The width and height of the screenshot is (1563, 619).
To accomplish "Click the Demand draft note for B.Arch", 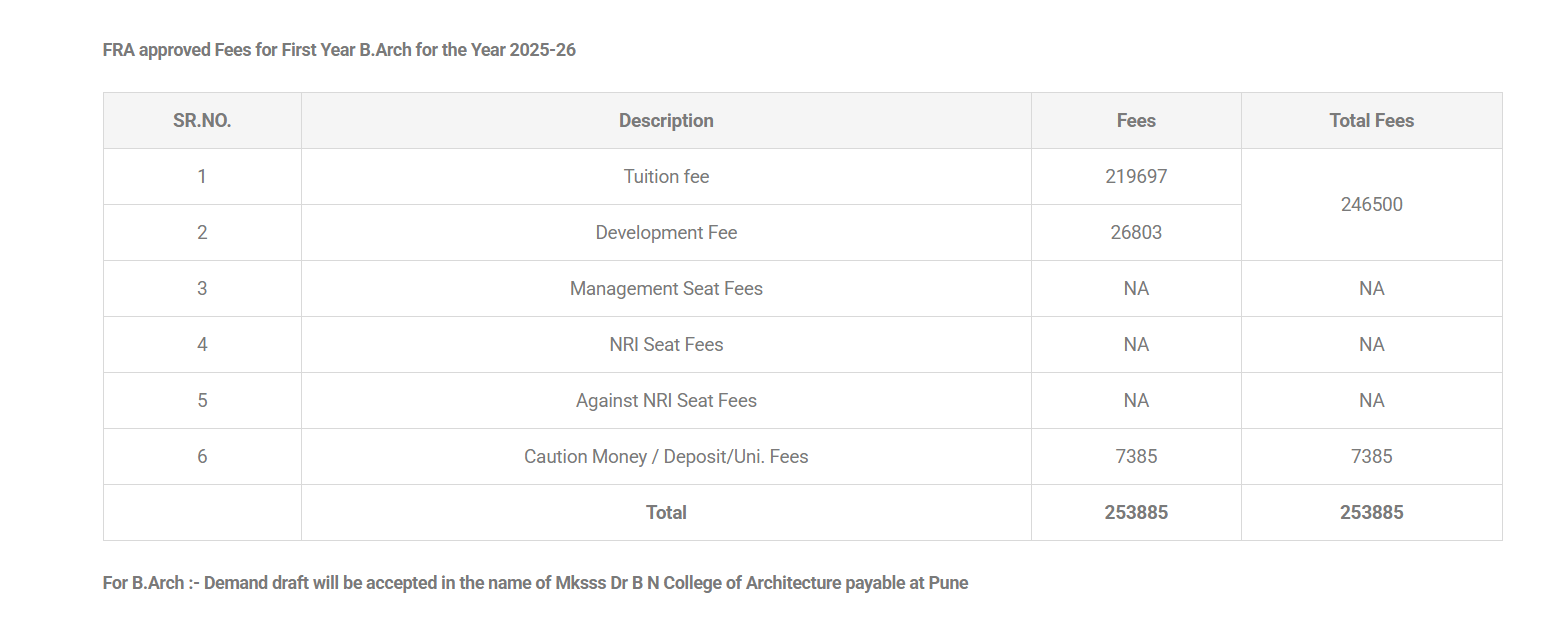I will pos(535,583).
